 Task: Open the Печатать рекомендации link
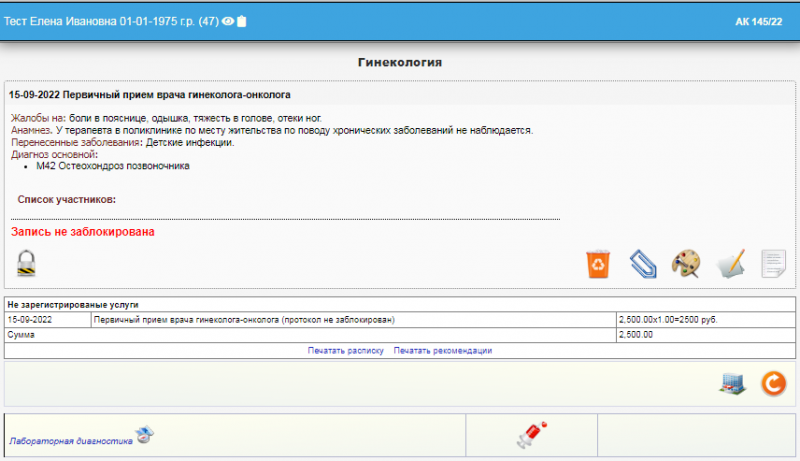pyautogui.click(x=442, y=351)
